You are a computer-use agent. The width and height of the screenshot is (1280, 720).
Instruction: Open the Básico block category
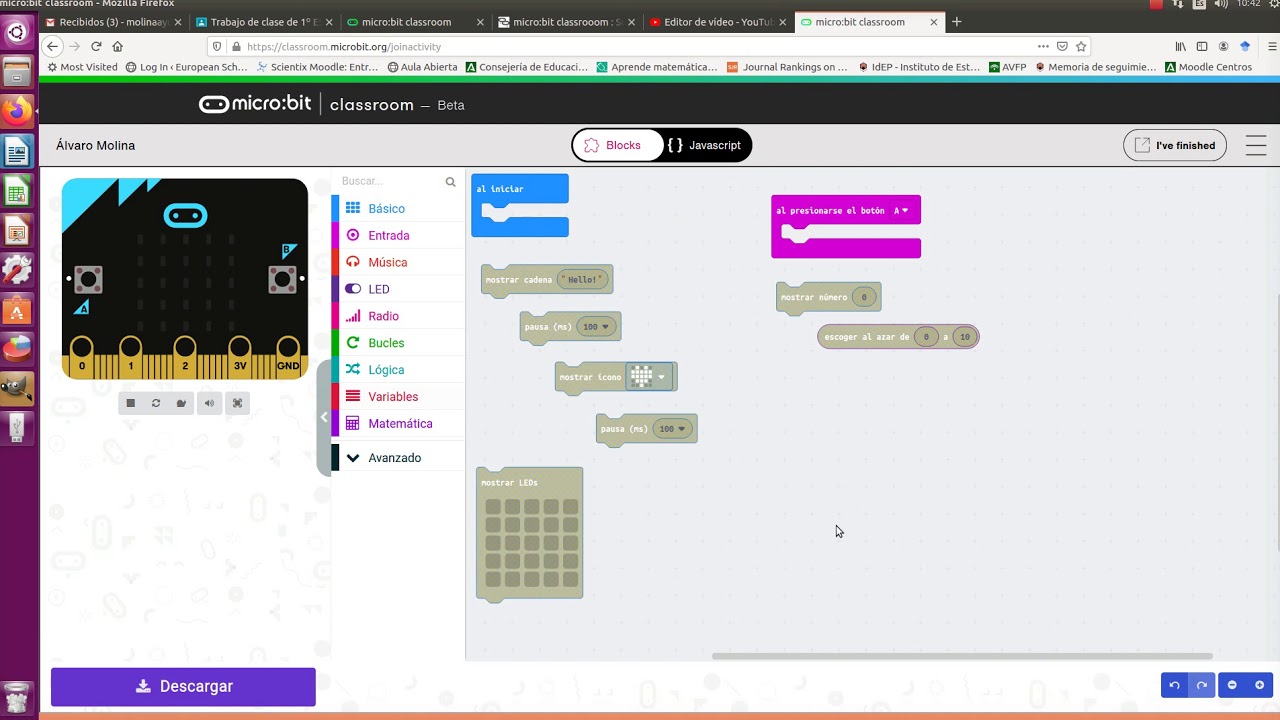[x=398, y=209]
